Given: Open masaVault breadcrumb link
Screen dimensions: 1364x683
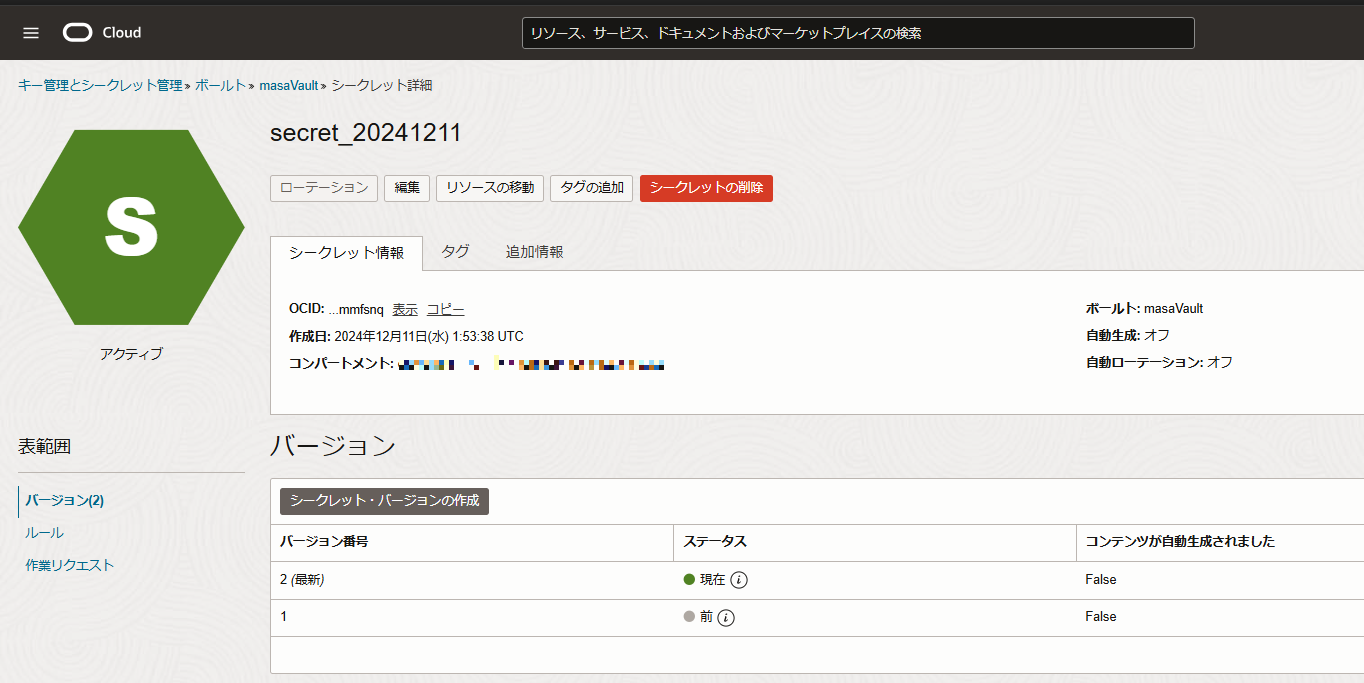Looking at the screenshot, I should pyautogui.click(x=288, y=86).
